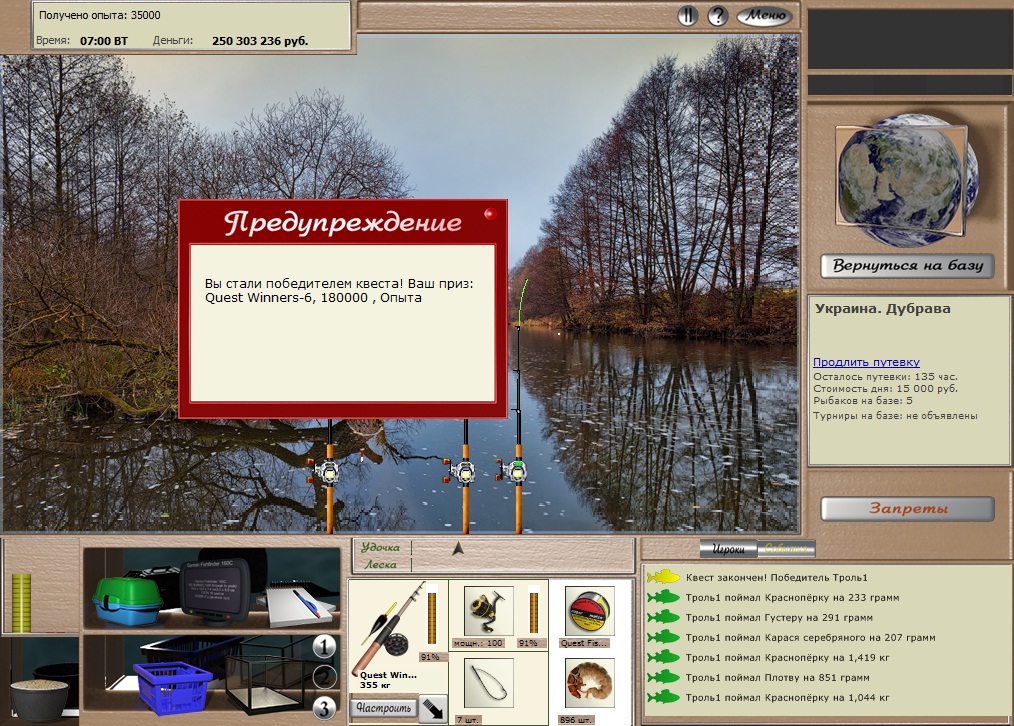
Task: Click the maggot bait icon
Action: pyautogui.click(x=589, y=683)
